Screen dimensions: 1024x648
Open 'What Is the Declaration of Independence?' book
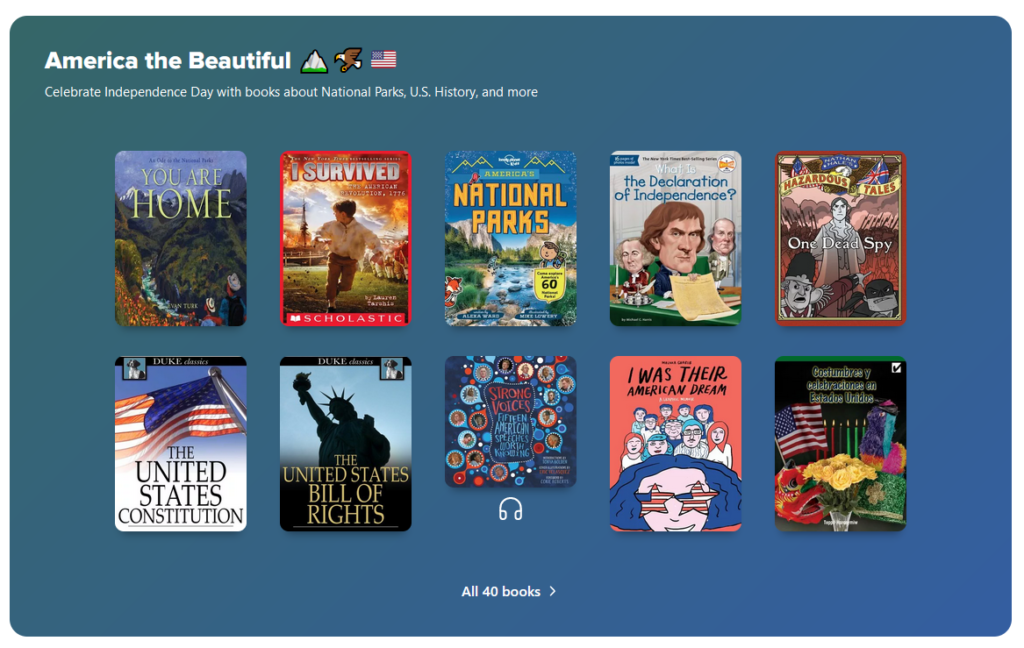pos(675,238)
